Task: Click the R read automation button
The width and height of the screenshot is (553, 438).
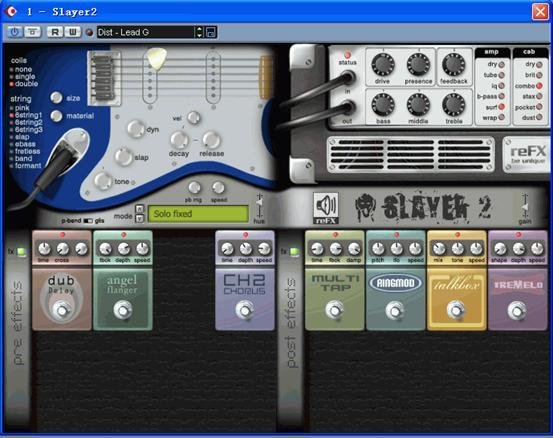Action: pos(55,32)
